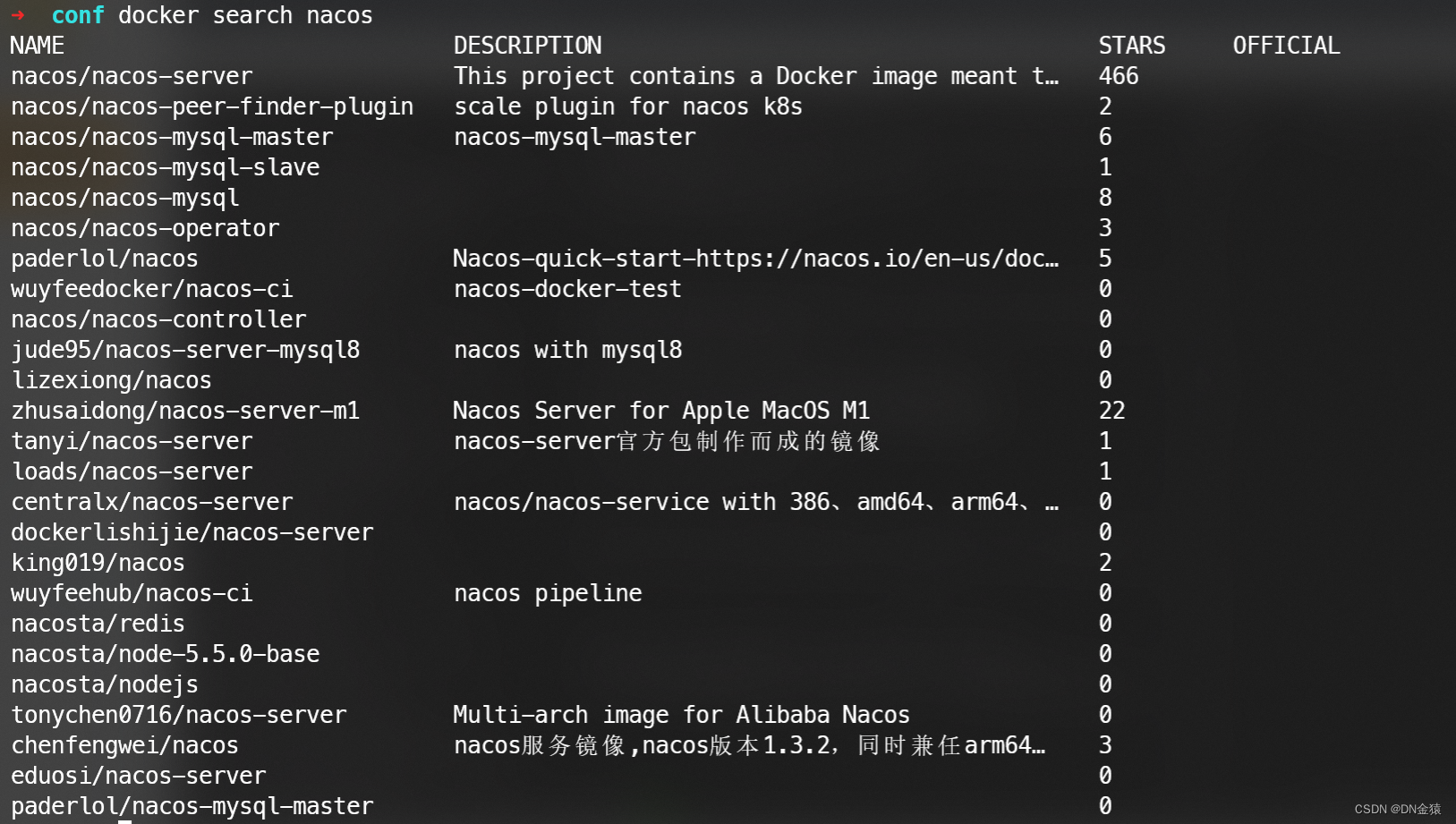The height and width of the screenshot is (824, 1456).
Task: Click star count 6 of nacos-mysql-master
Action: coord(1105,137)
